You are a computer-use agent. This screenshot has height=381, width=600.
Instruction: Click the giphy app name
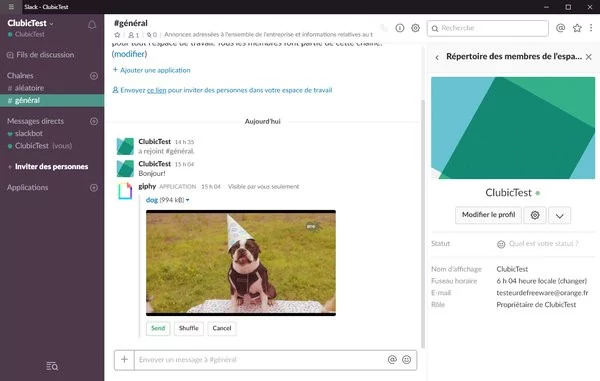(147, 186)
